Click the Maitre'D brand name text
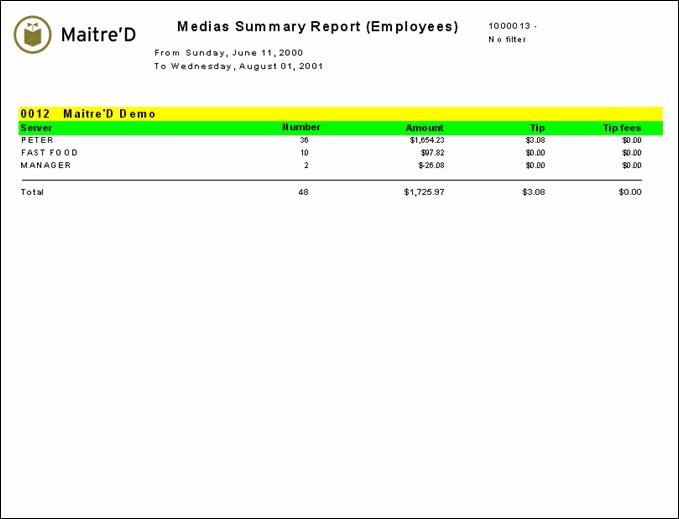This screenshot has height=519, width=679. pos(98,35)
